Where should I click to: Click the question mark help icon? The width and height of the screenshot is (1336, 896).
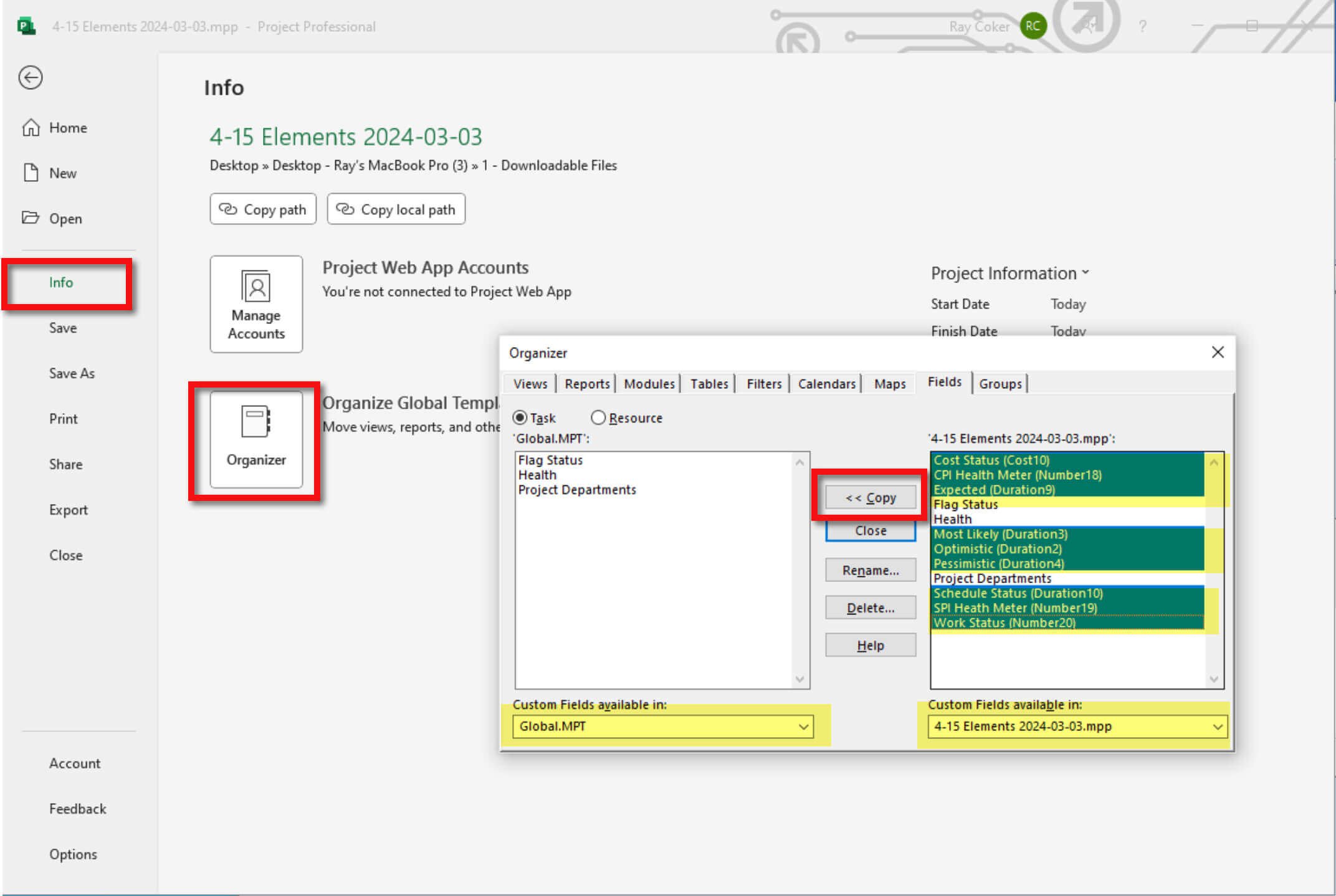coord(1142,27)
